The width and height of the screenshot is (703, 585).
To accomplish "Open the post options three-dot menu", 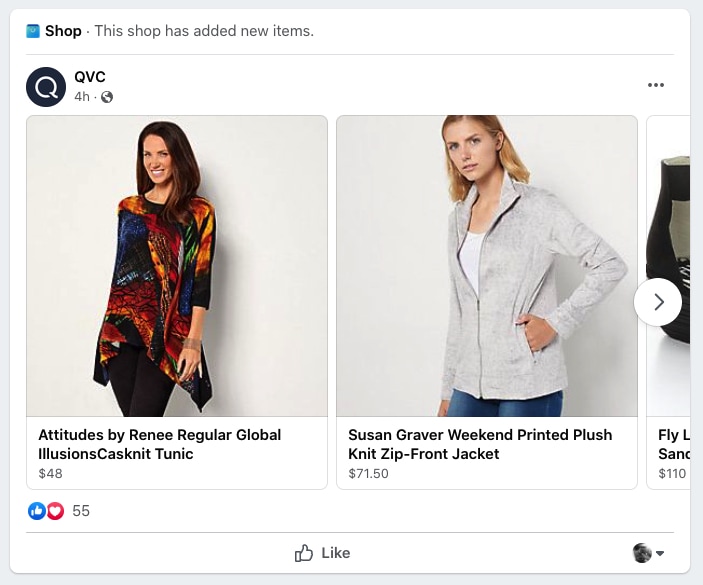I will (656, 85).
